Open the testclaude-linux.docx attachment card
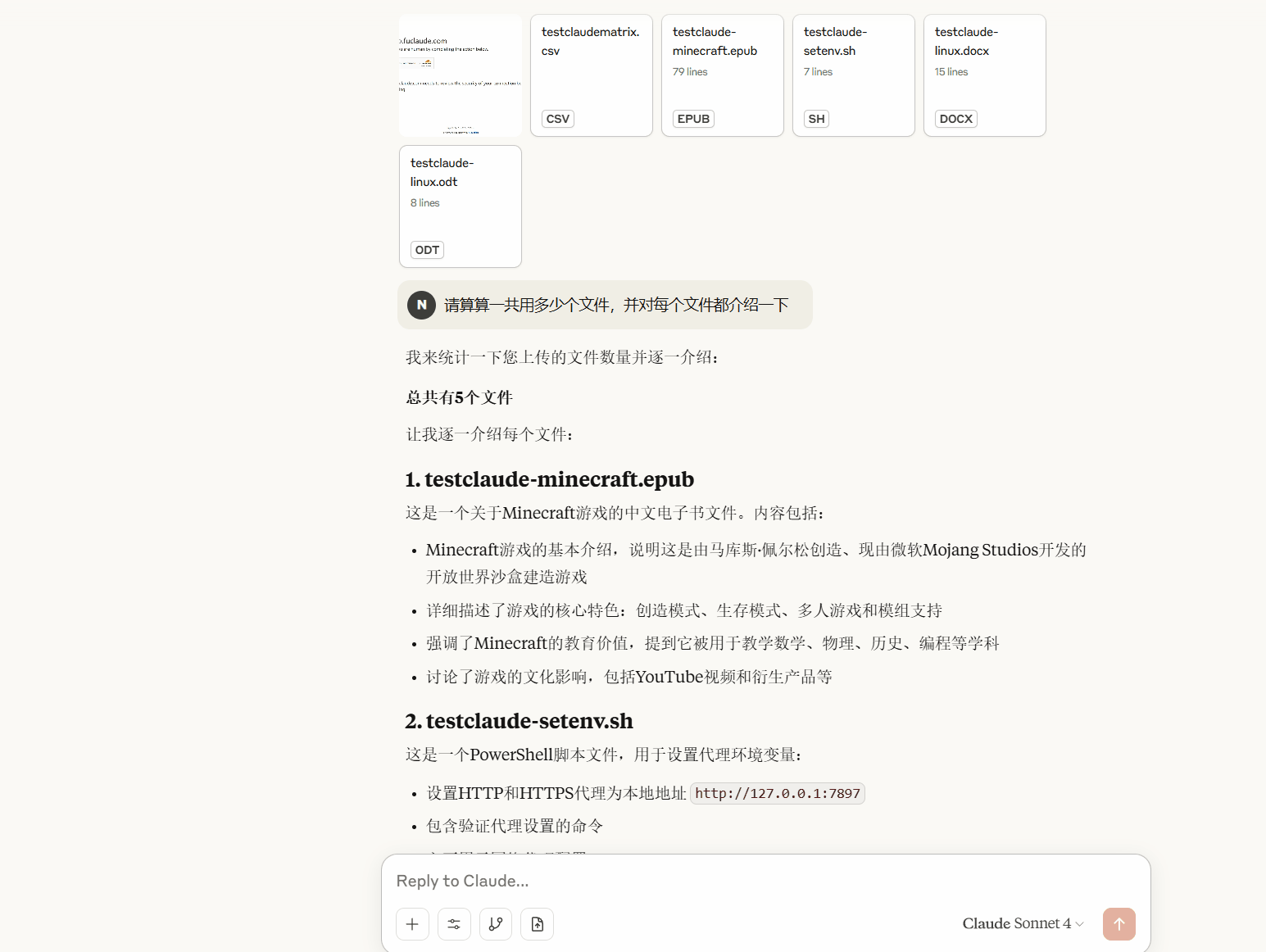This screenshot has width=1266, height=952. coord(985,75)
